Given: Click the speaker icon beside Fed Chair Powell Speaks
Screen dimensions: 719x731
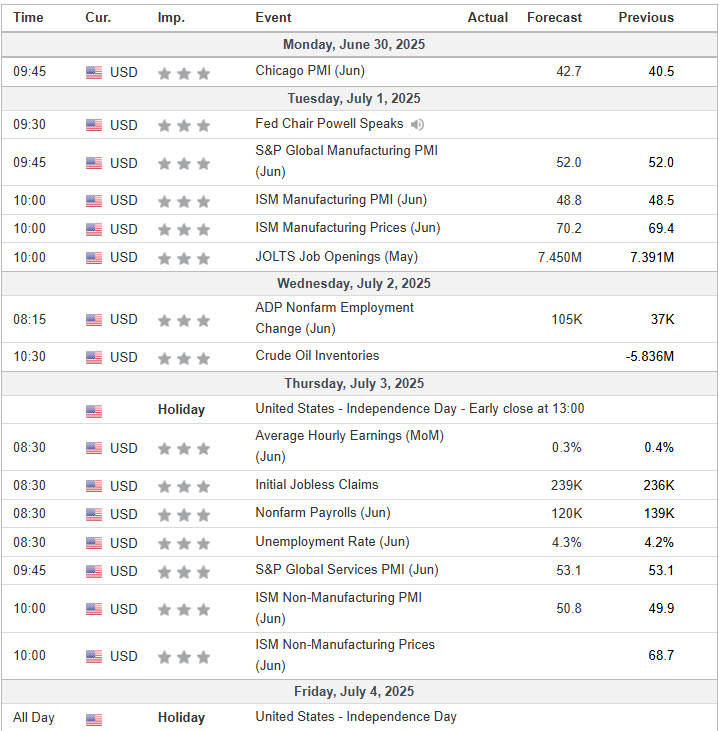Looking at the screenshot, I should point(417,124).
